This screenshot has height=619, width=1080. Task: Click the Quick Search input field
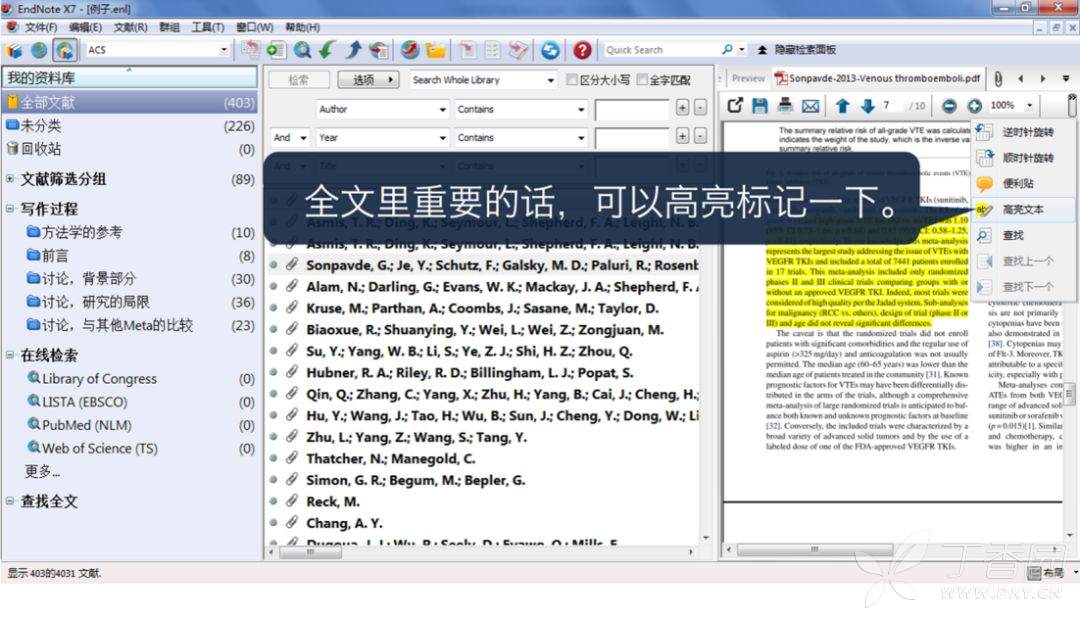tap(661, 50)
